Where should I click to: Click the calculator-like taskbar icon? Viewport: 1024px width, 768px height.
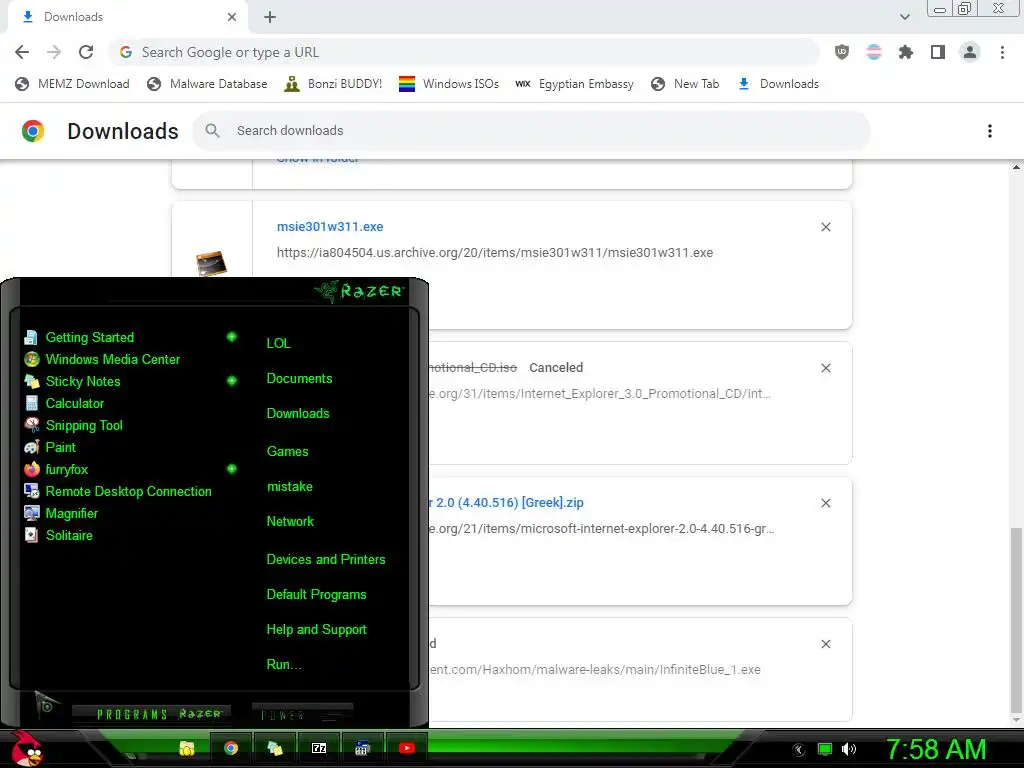362,748
